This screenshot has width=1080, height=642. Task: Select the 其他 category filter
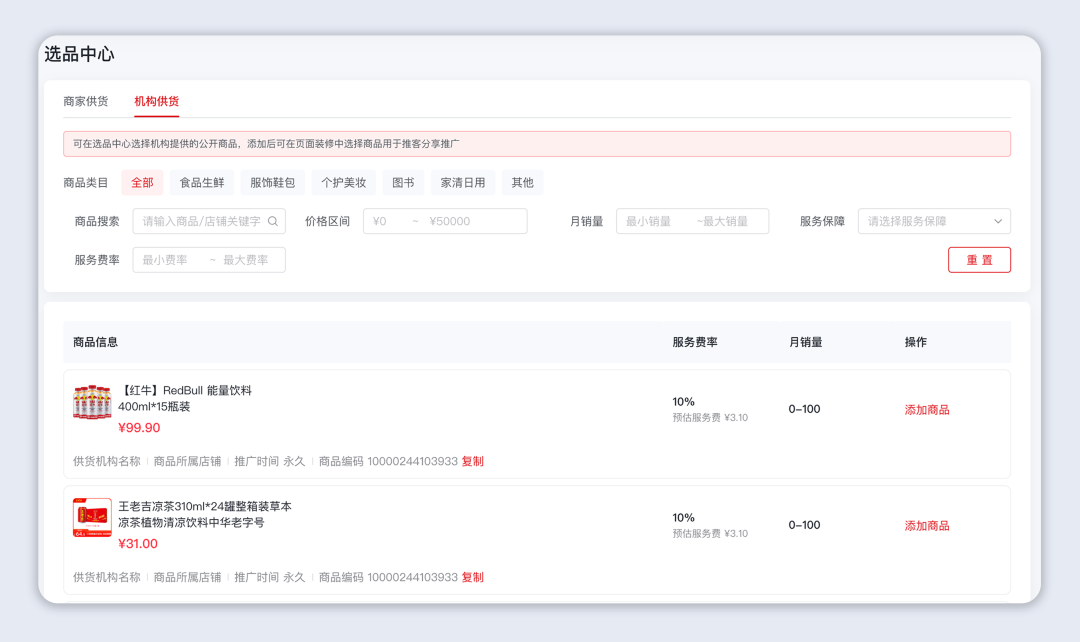tap(522, 183)
